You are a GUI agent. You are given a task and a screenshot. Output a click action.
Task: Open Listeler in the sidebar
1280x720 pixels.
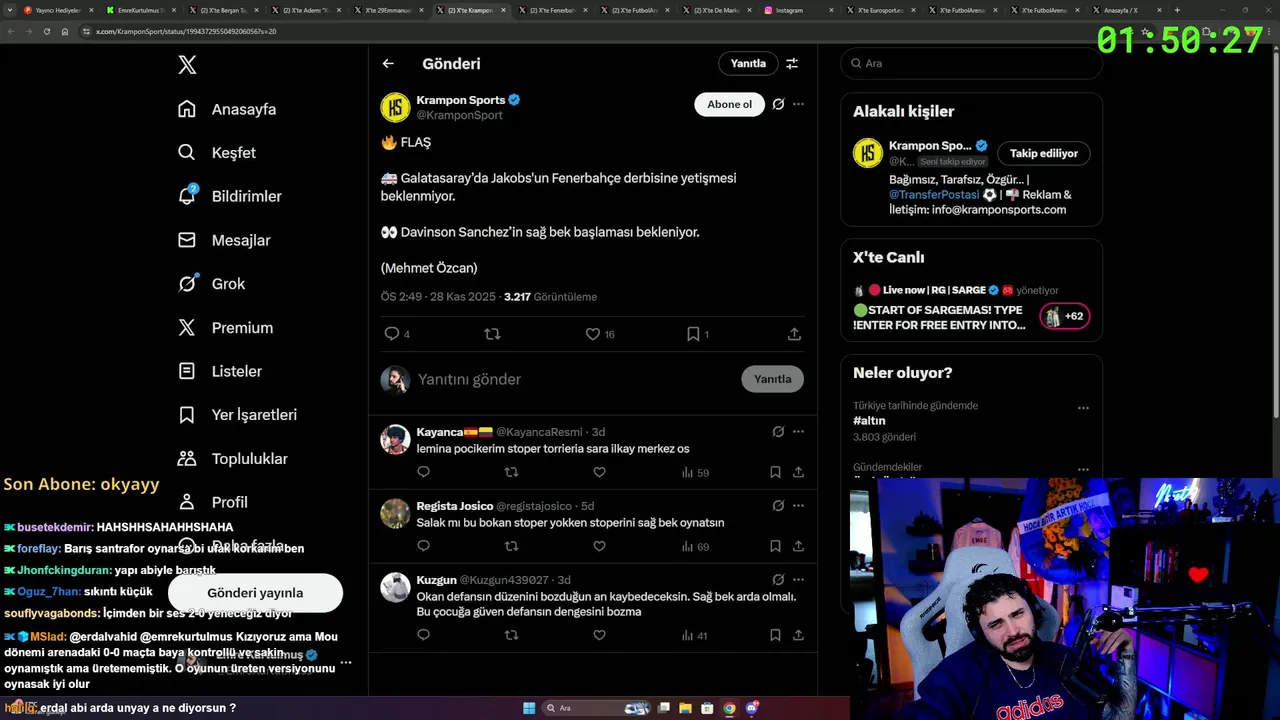[219, 371]
